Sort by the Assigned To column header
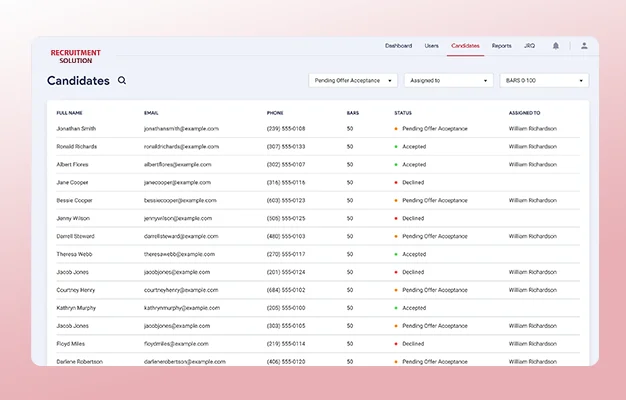The height and width of the screenshot is (400, 626). 524,113
